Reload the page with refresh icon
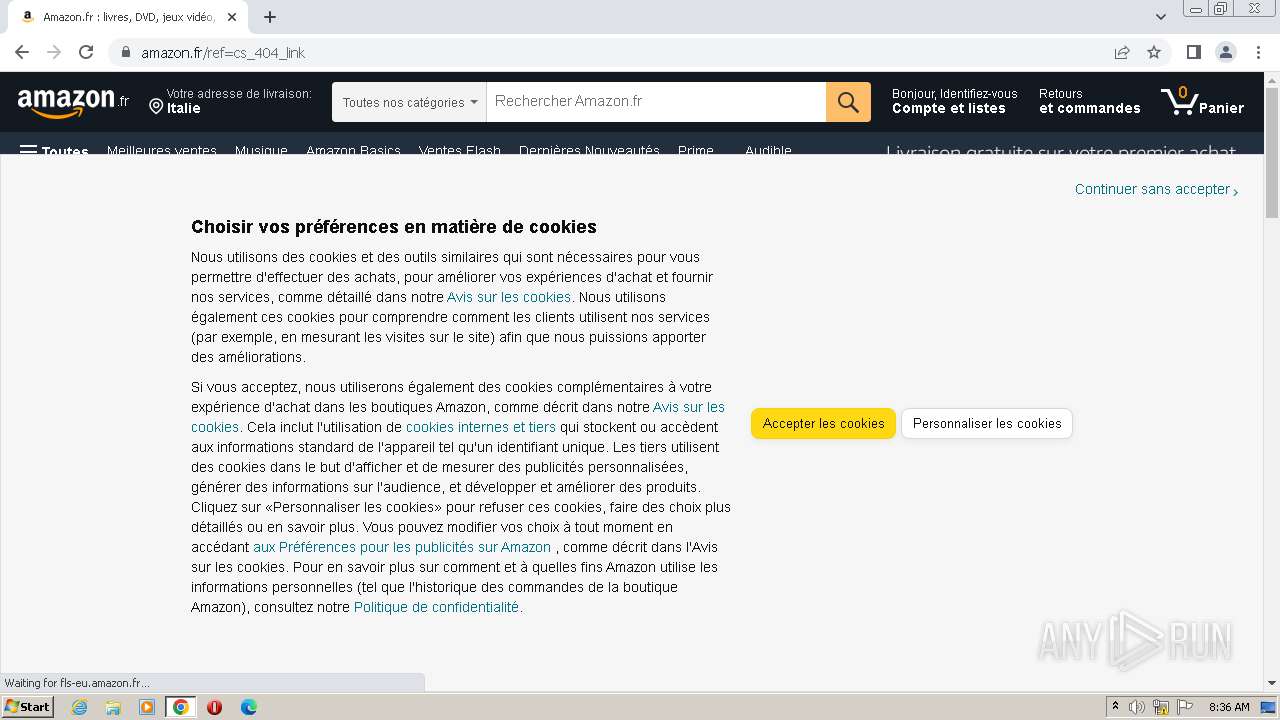The image size is (1280, 720). (x=86, y=52)
